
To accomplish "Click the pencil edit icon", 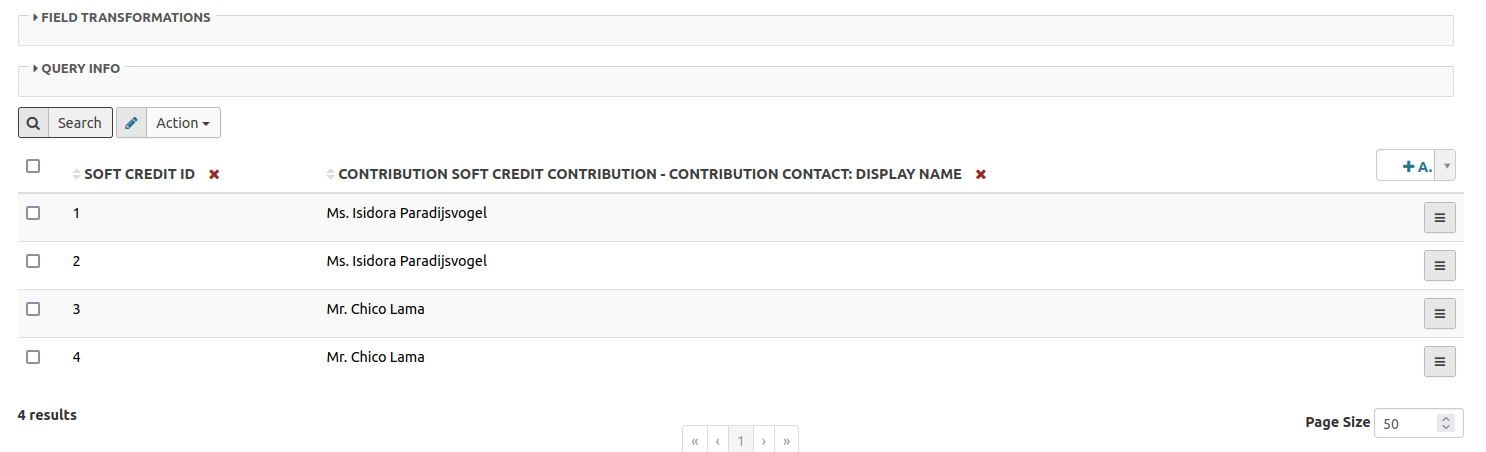I will [x=132, y=123].
